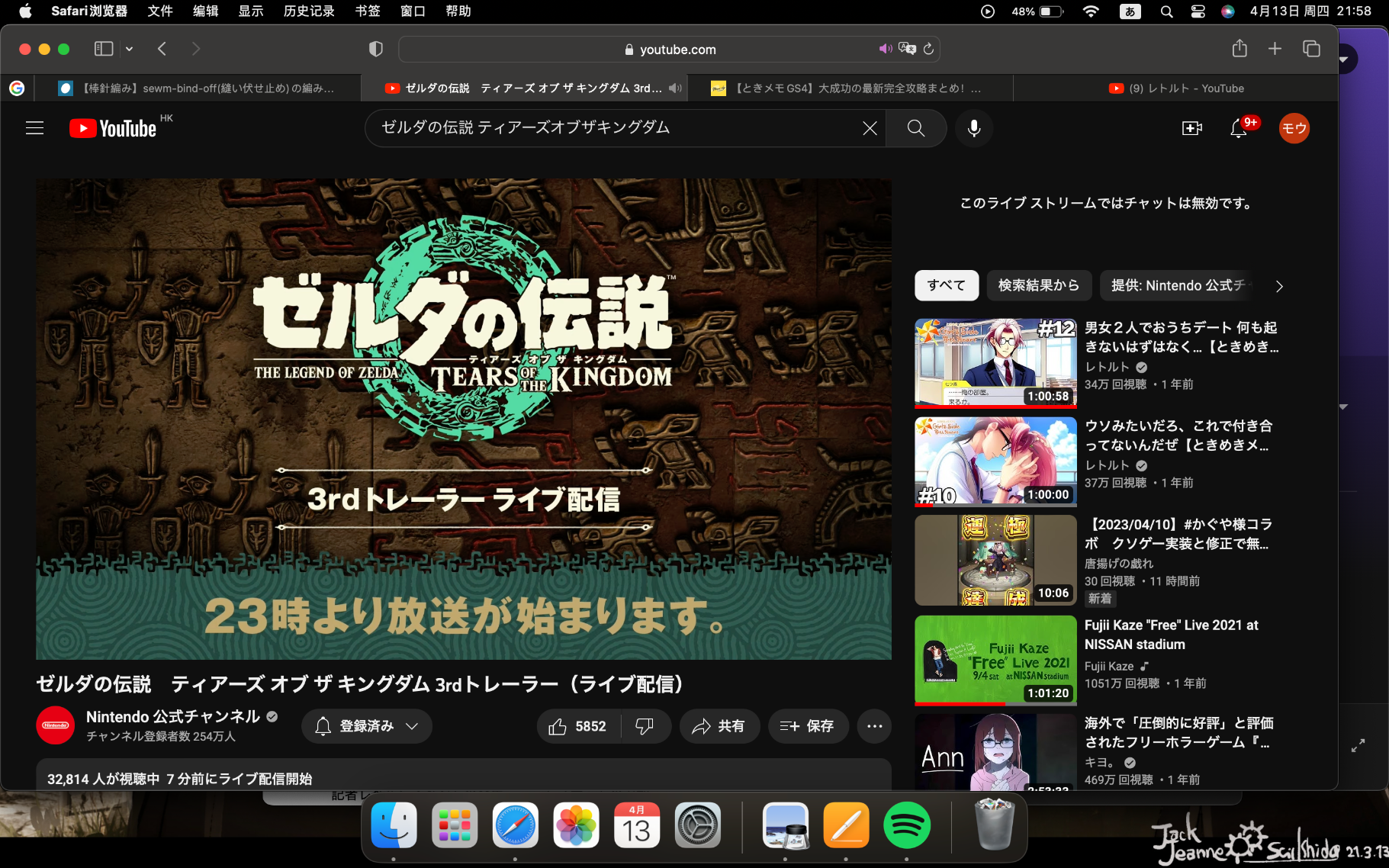The image size is (1389, 868).
Task: Run search with the magnifier button
Action: coord(916,128)
